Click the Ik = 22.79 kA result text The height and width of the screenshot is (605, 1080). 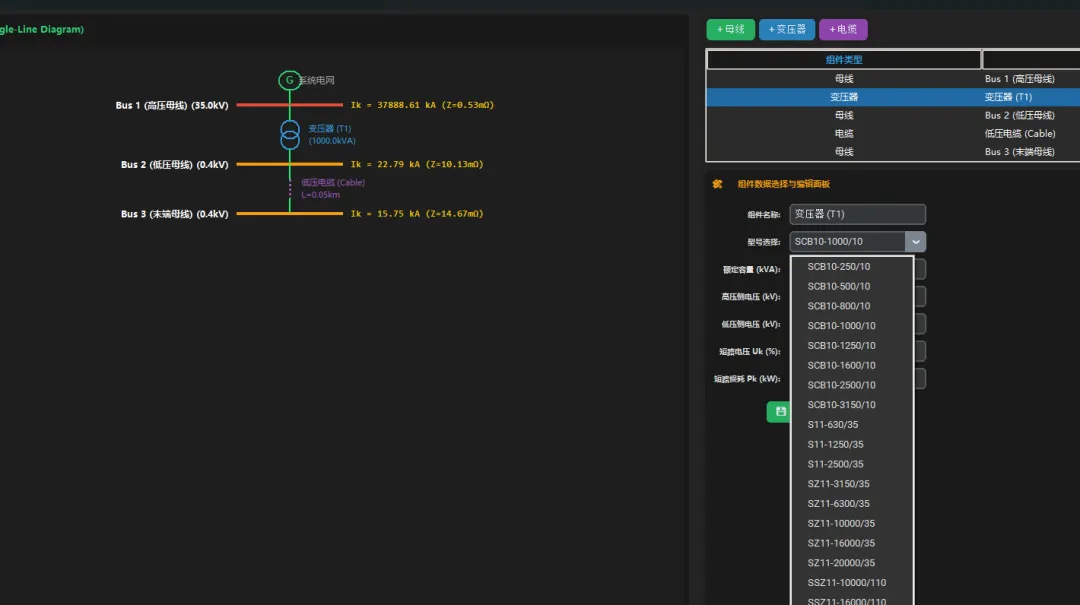point(417,165)
